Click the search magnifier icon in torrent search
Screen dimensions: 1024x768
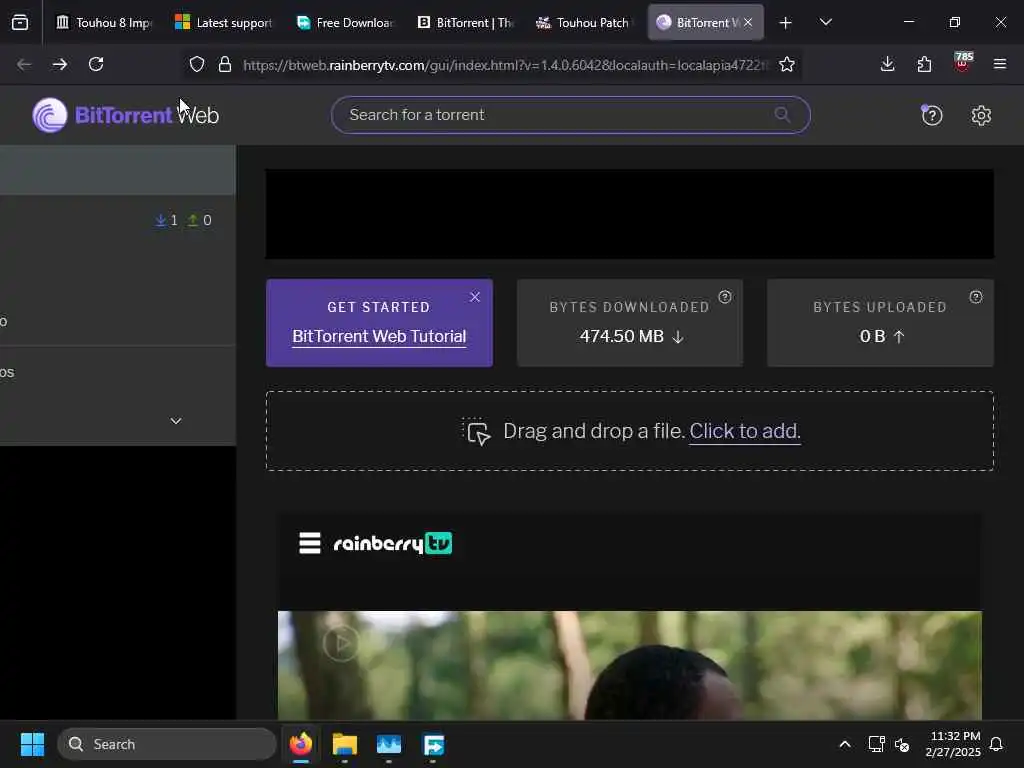(782, 115)
